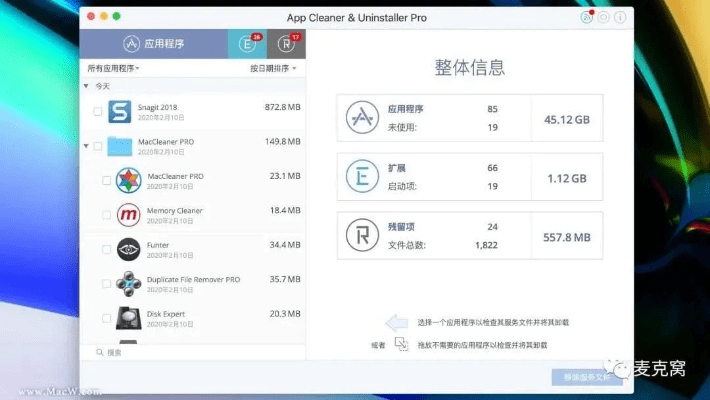710x400 pixels.
Task: Open the 所有应用程序 filter dropdown
Action: (x=113, y=68)
